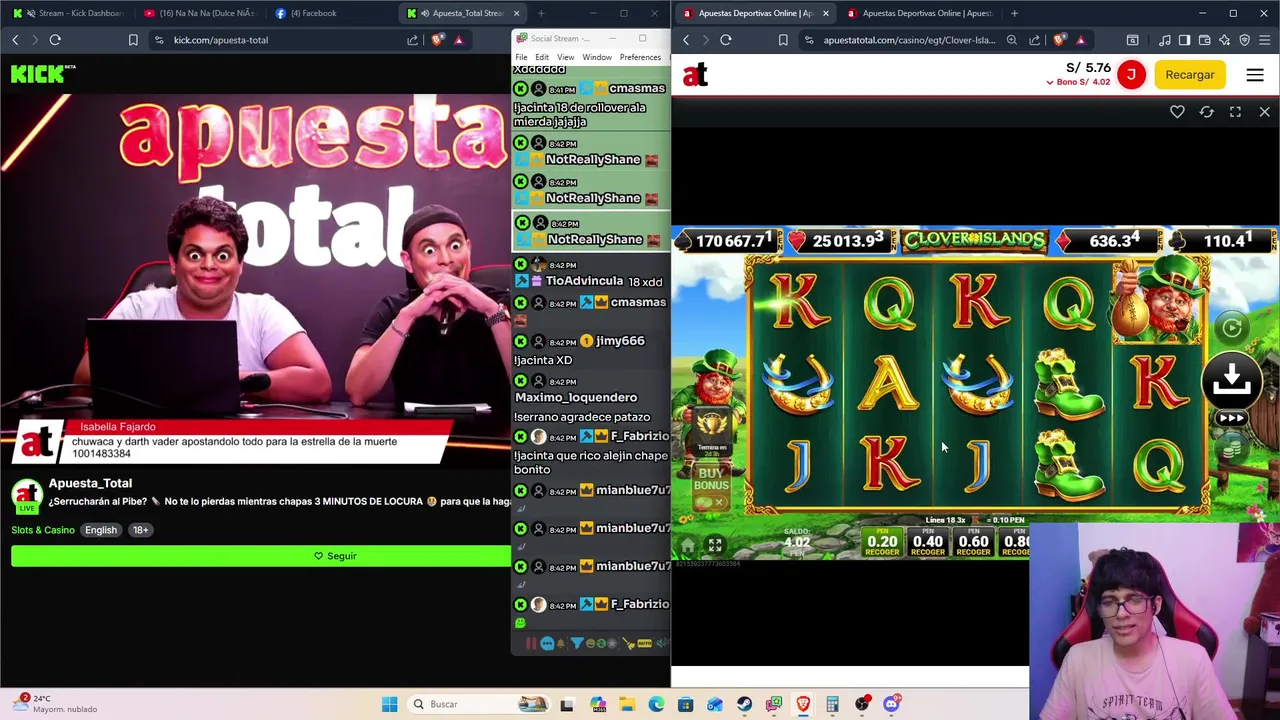
Task: Open the weather widget 24°C in taskbar
Action: pyautogui.click(x=55, y=704)
